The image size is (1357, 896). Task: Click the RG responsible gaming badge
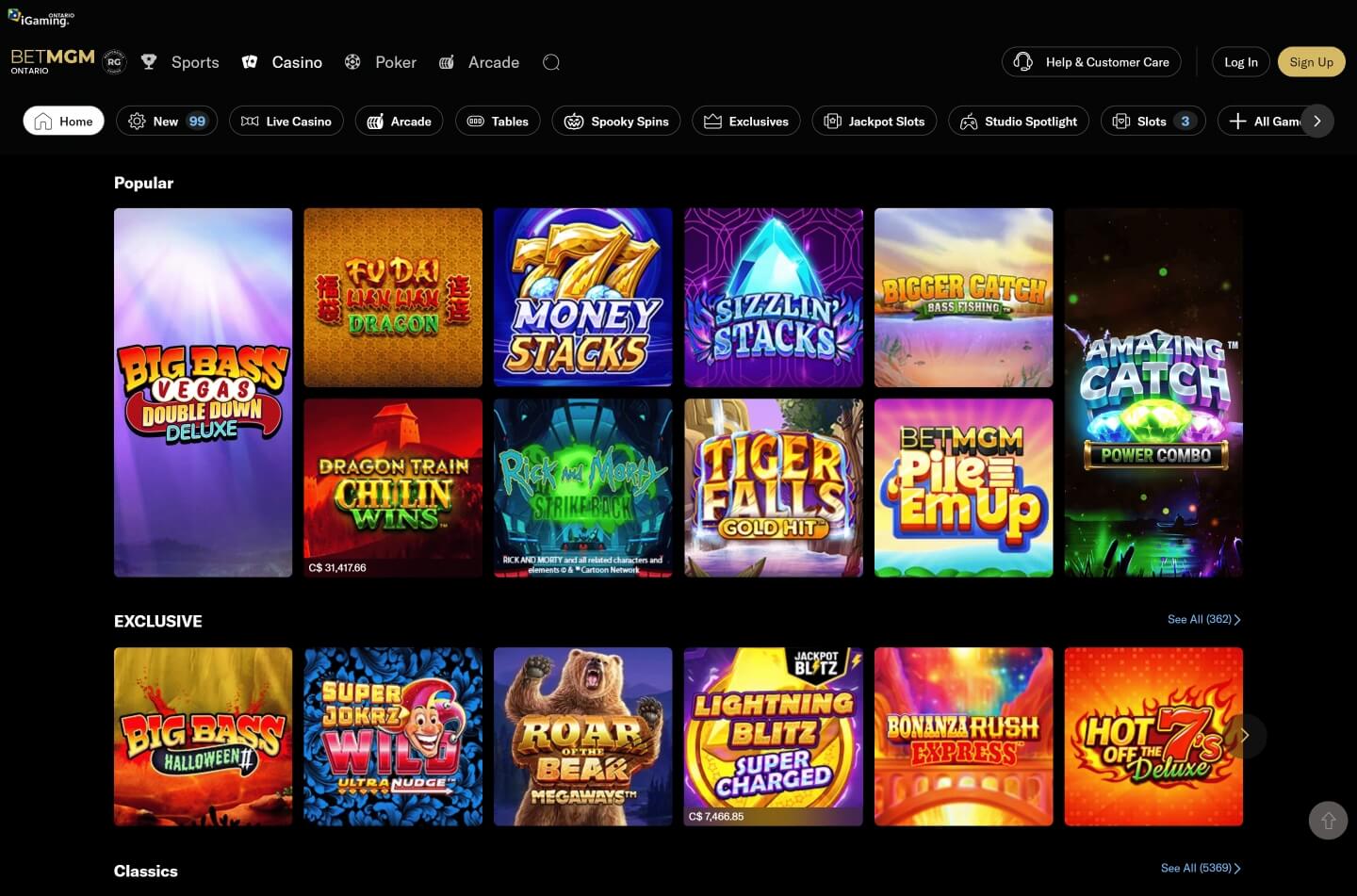tap(114, 61)
